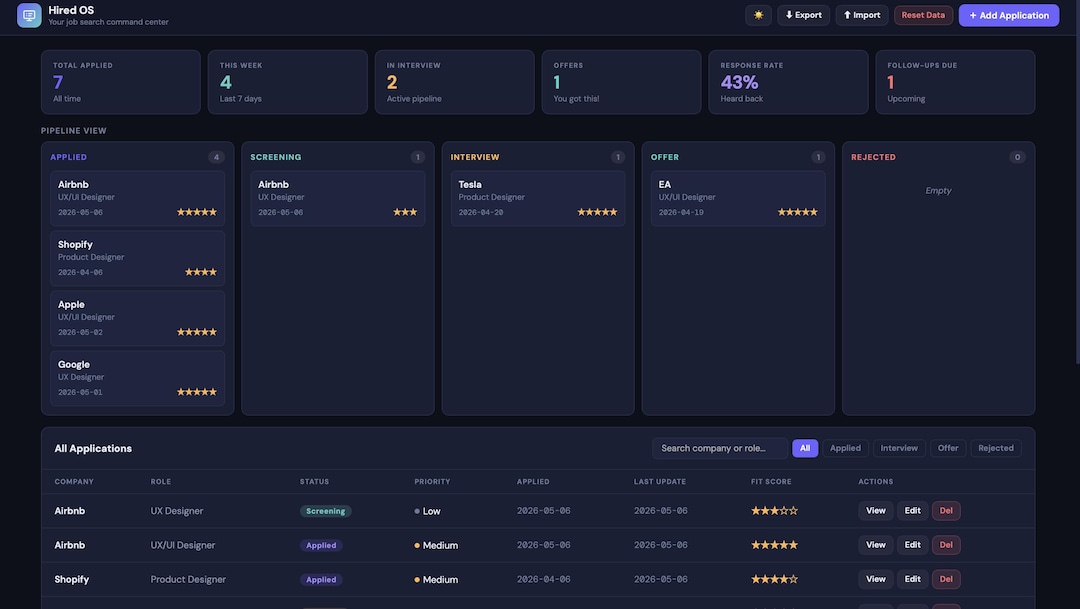Screen dimensions: 1080x609
Task: Click the Import button
Action: click(x=862, y=15)
